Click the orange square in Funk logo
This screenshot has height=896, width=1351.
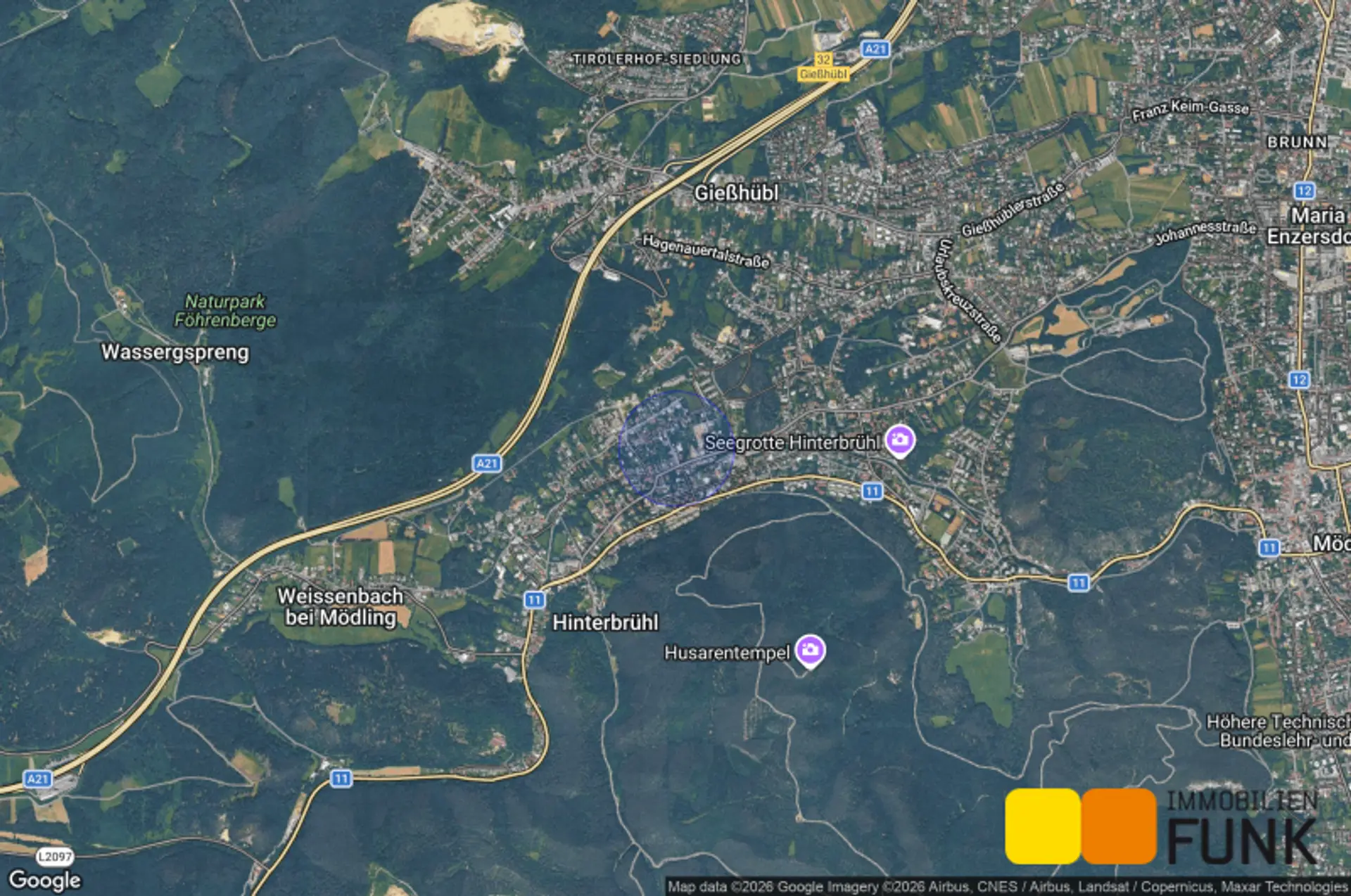point(1119,826)
